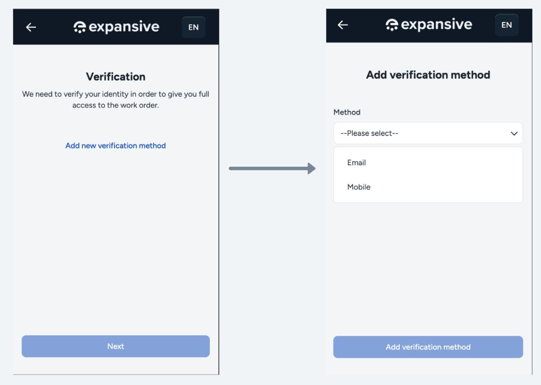Click the gray arrow between the screens

[x=272, y=168]
